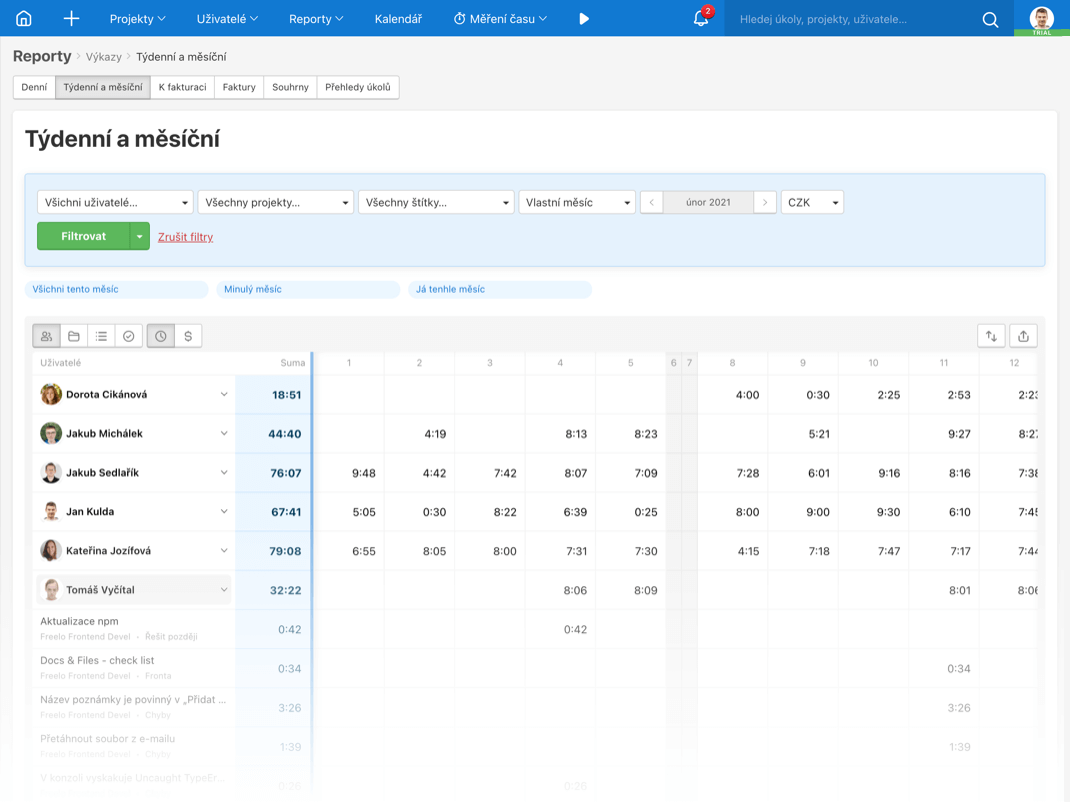Open the Všechny projekty dropdown
1070x802 pixels.
pyautogui.click(x=276, y=202)
